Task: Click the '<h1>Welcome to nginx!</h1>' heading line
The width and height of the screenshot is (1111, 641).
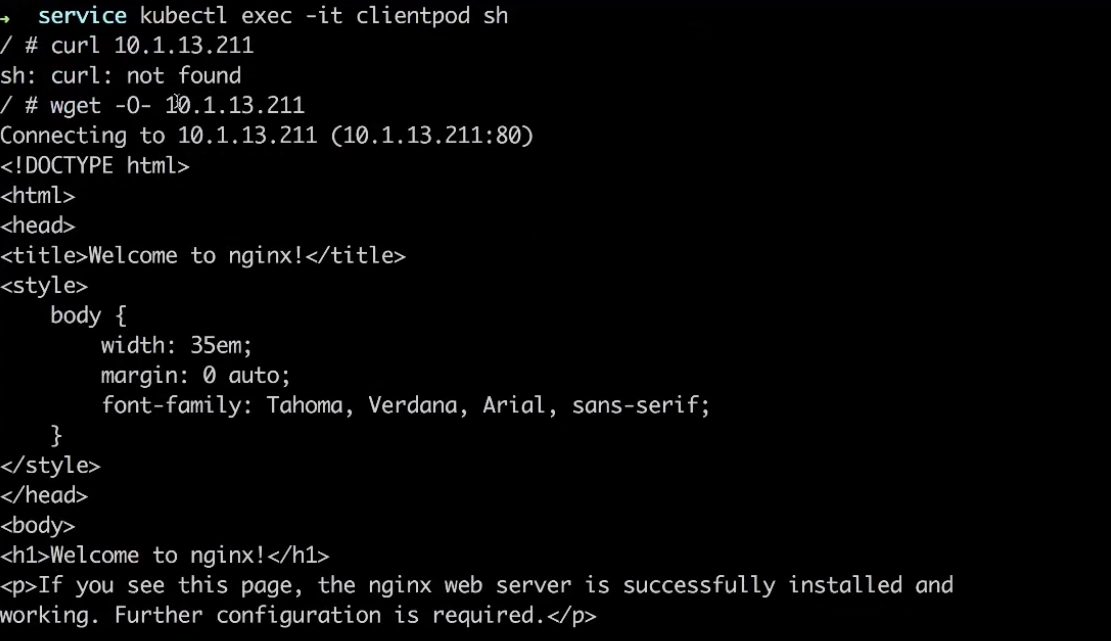Action: point(164,555)
